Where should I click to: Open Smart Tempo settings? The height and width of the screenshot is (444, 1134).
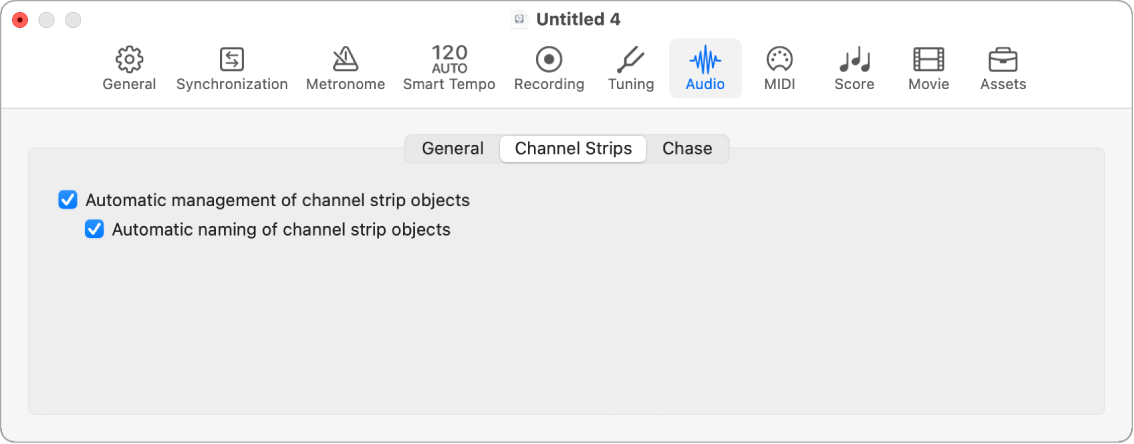click(449, 60)
